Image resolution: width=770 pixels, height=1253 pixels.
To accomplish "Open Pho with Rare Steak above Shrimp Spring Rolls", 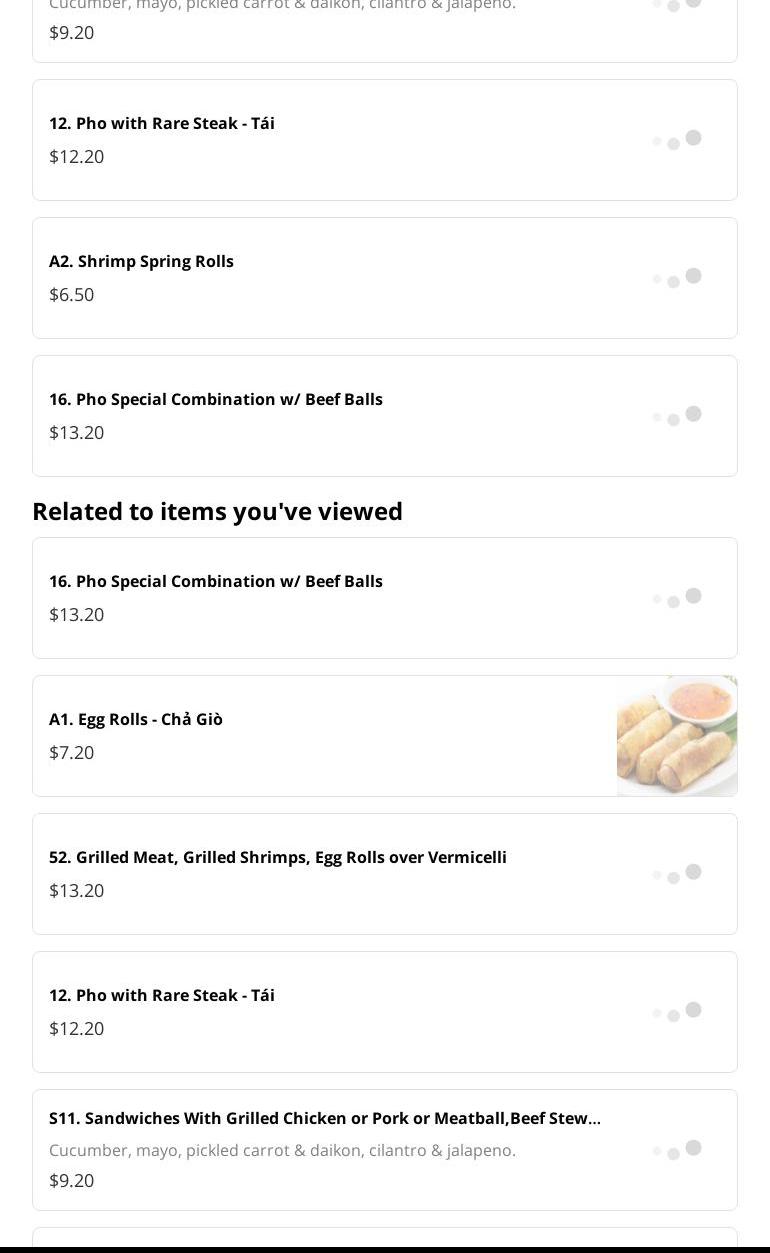I will 161,123.
